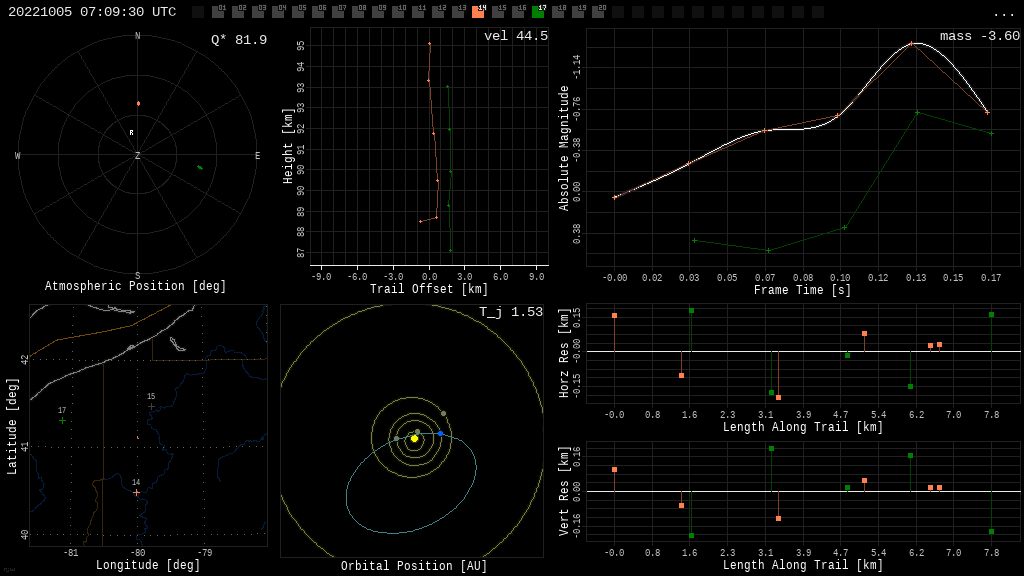Click the Longitude [deg] axis label
Viewport: 1024px width, 576px height.
point(148,565)
